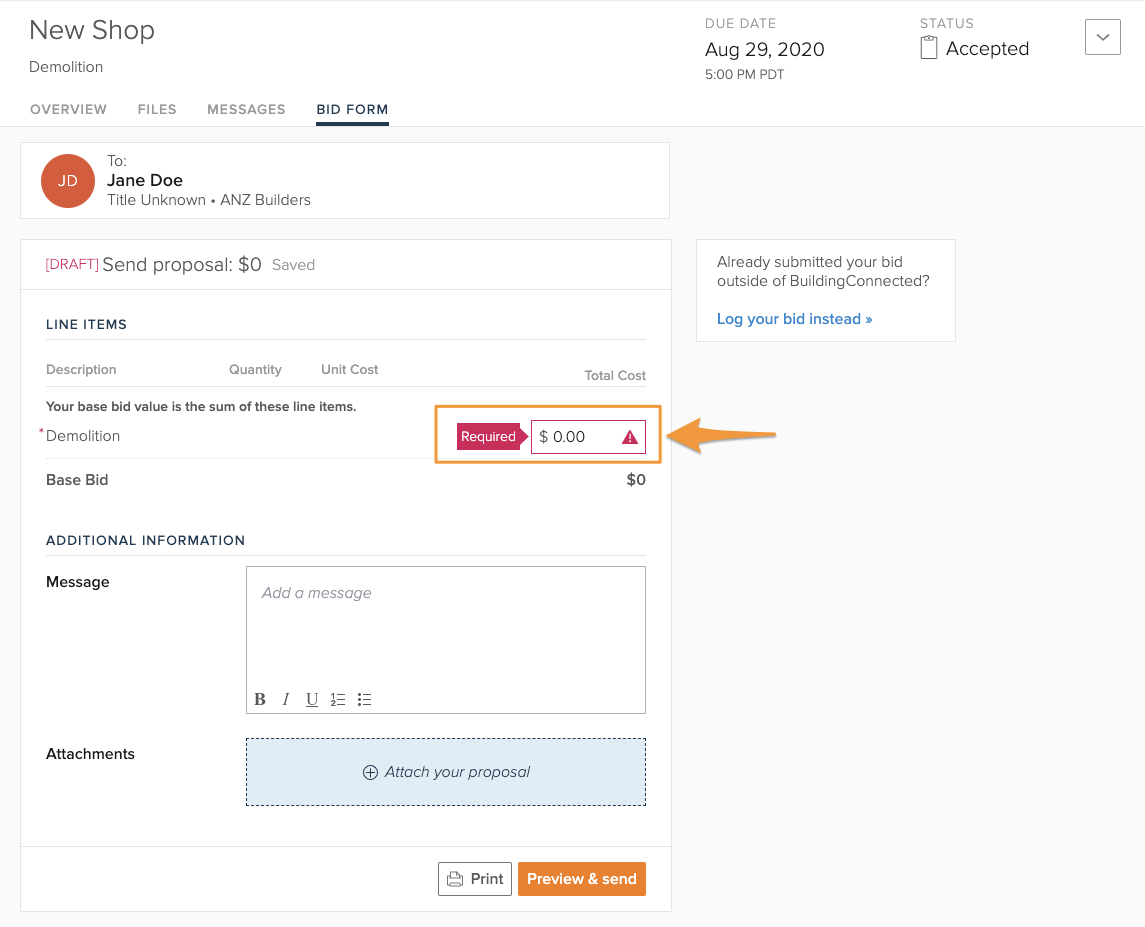
Task: Click the red warning triangle icon
Action: [x=630, y=437]
